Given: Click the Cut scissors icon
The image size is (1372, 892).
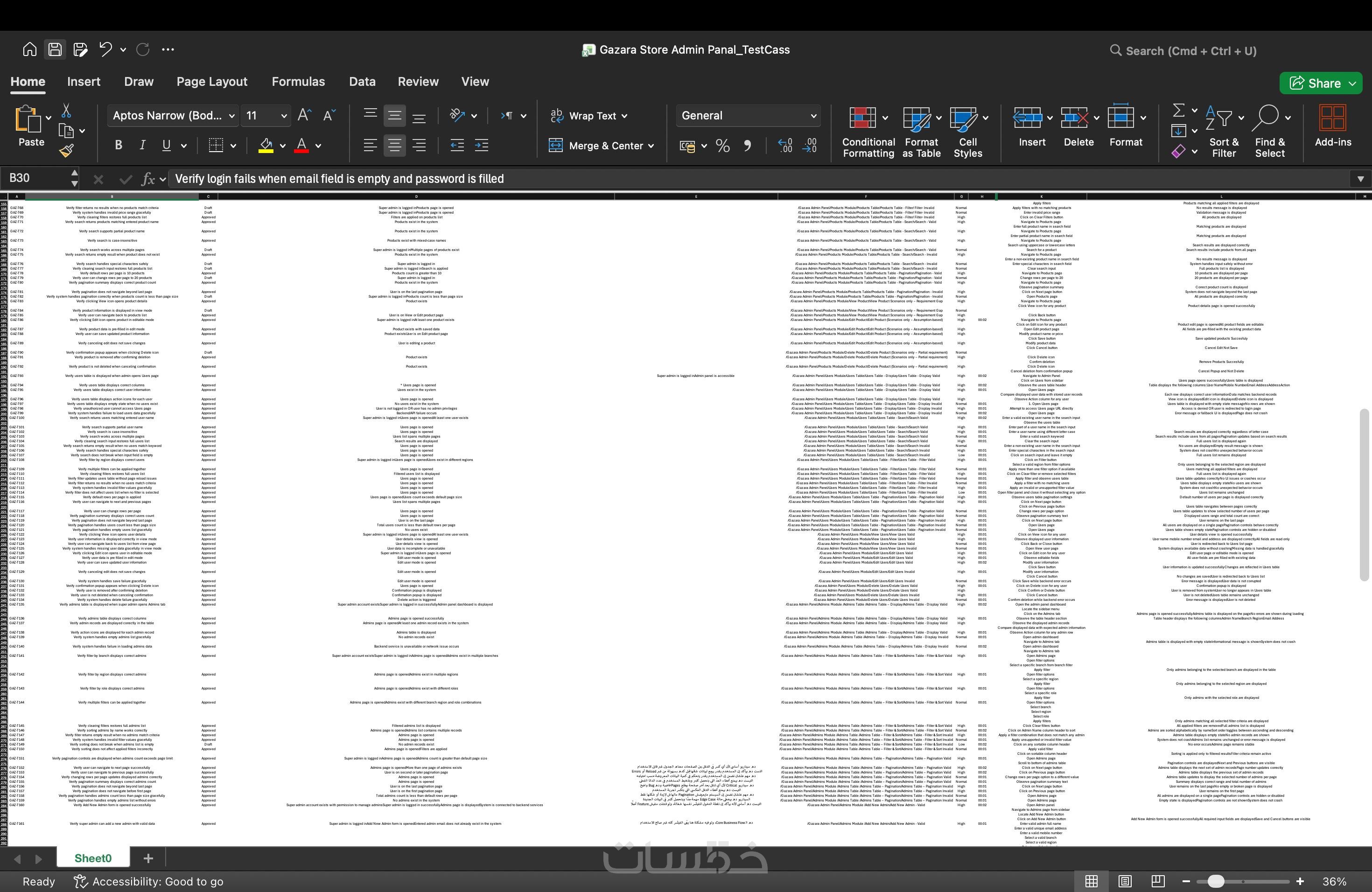Looking at the screenshot, I should tap(66, 111).
